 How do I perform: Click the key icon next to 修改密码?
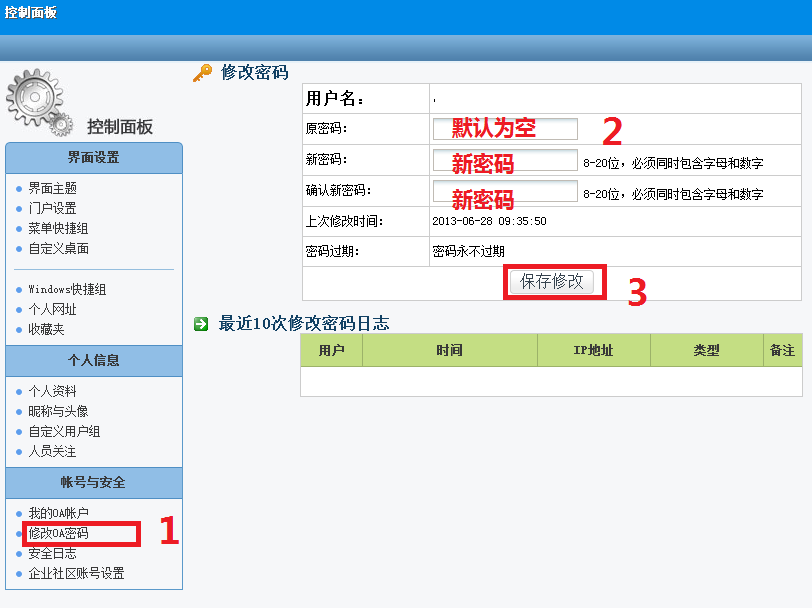point(202,73)
